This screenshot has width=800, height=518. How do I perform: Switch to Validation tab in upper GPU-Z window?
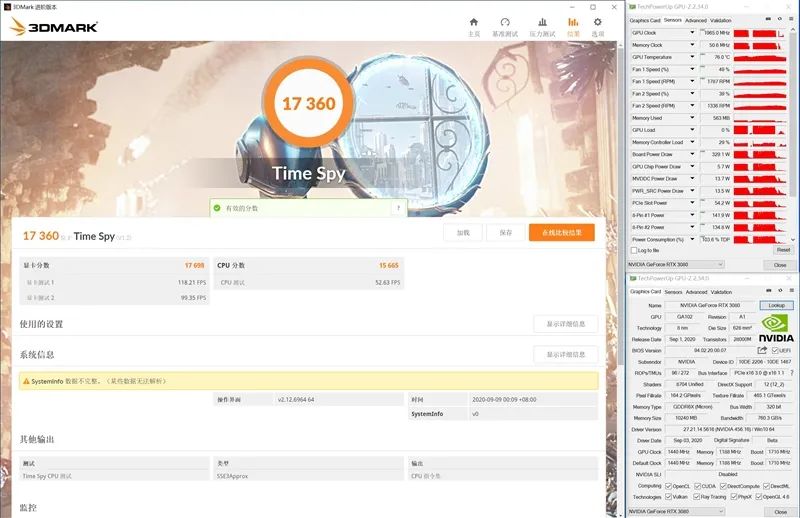pyautogui.click(x=721, y=20)
